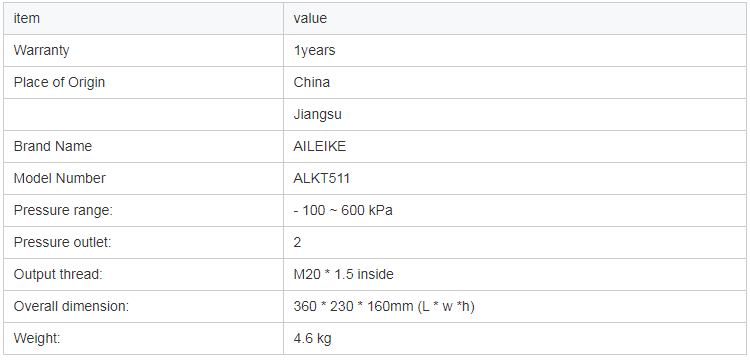
Task: Click the 'ALKT511' model value
Action: 321,178
